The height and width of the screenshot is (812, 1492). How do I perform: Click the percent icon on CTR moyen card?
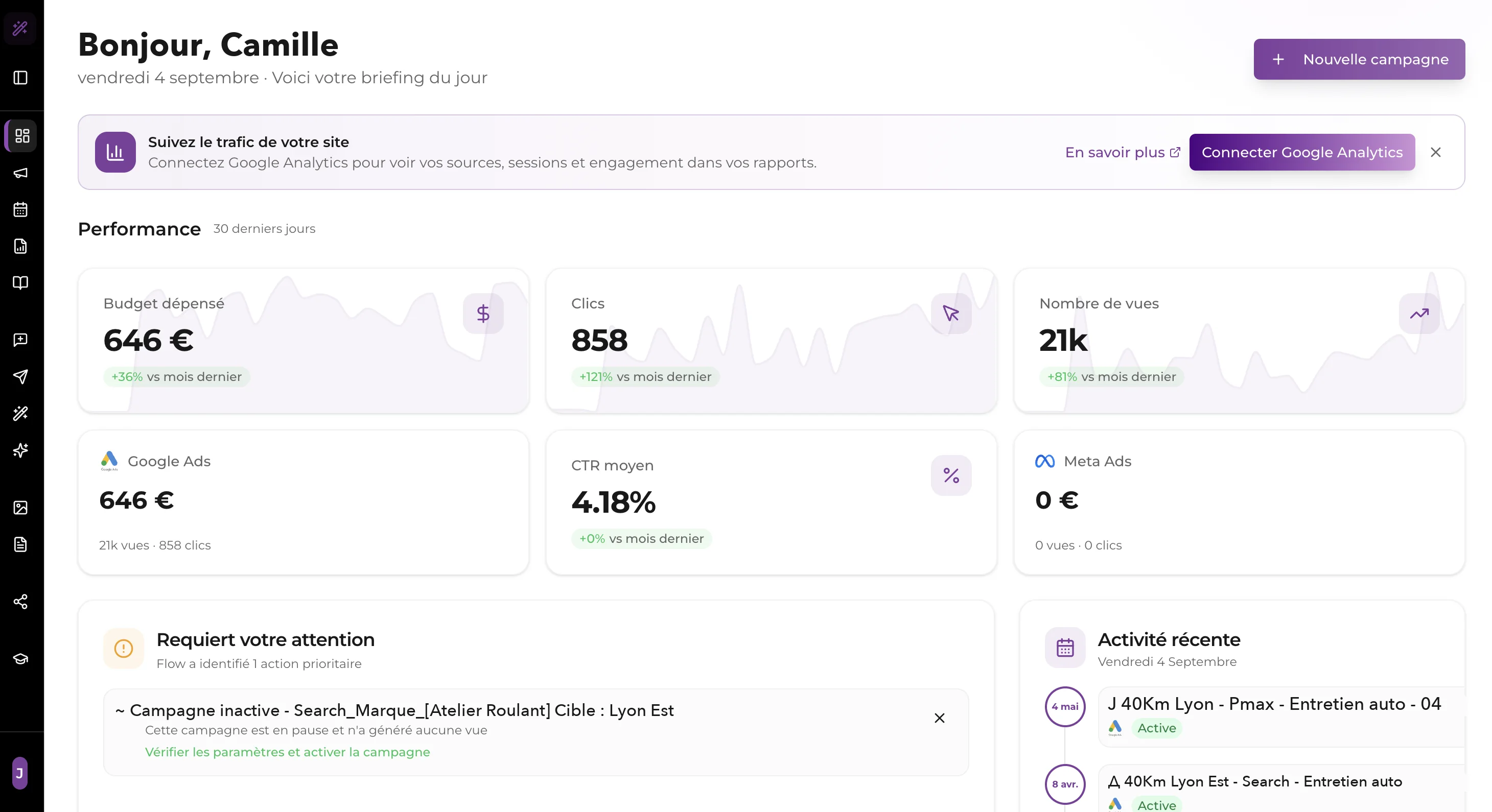[x=951, y=475]
